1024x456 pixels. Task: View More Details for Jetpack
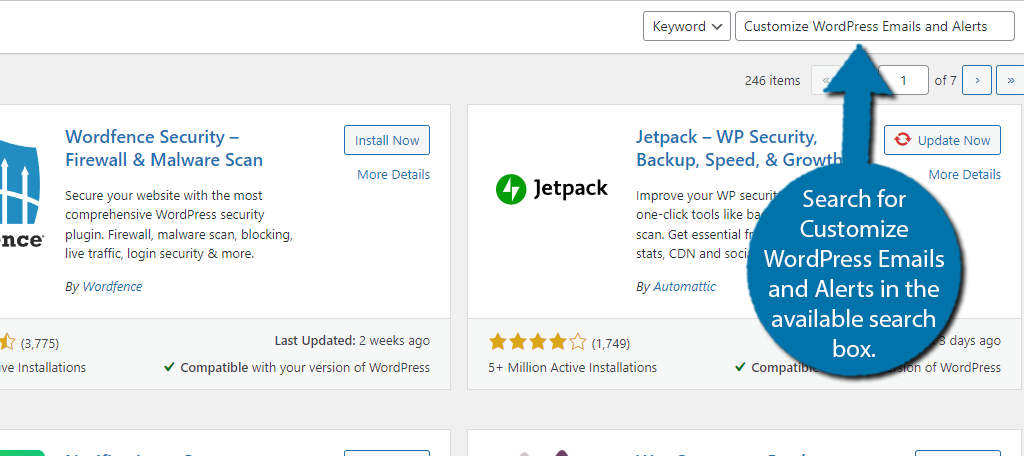pyautogui.click(x=964, y=175)
